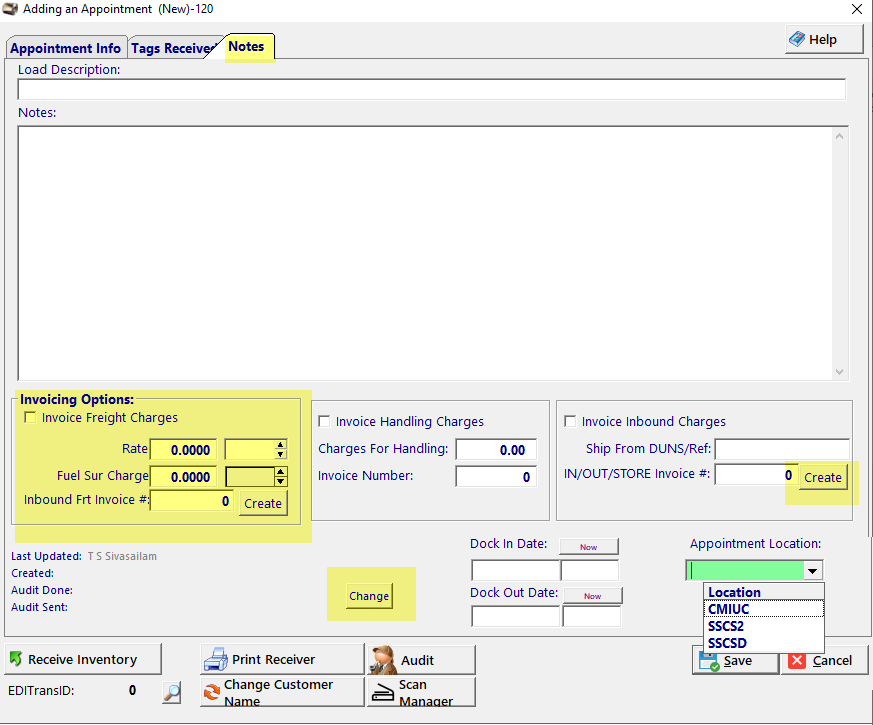The height and width of the screenshot is (725, 873).
Task: Select the Notes tab
Action: coord(246,46)
